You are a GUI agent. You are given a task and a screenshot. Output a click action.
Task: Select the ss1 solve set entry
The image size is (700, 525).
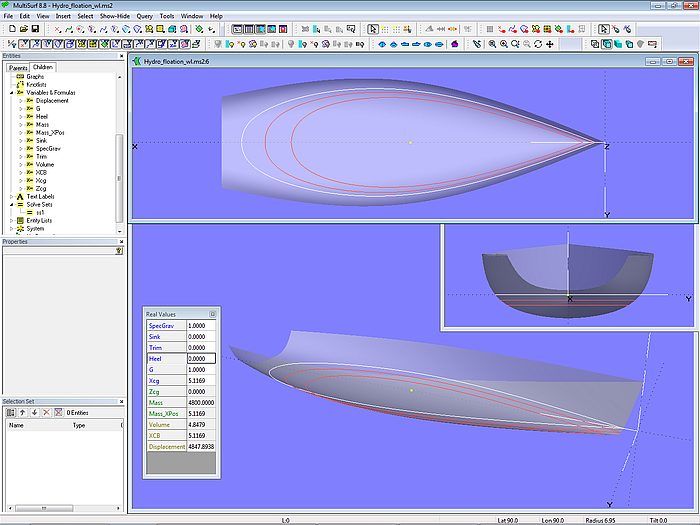point(40,213)
